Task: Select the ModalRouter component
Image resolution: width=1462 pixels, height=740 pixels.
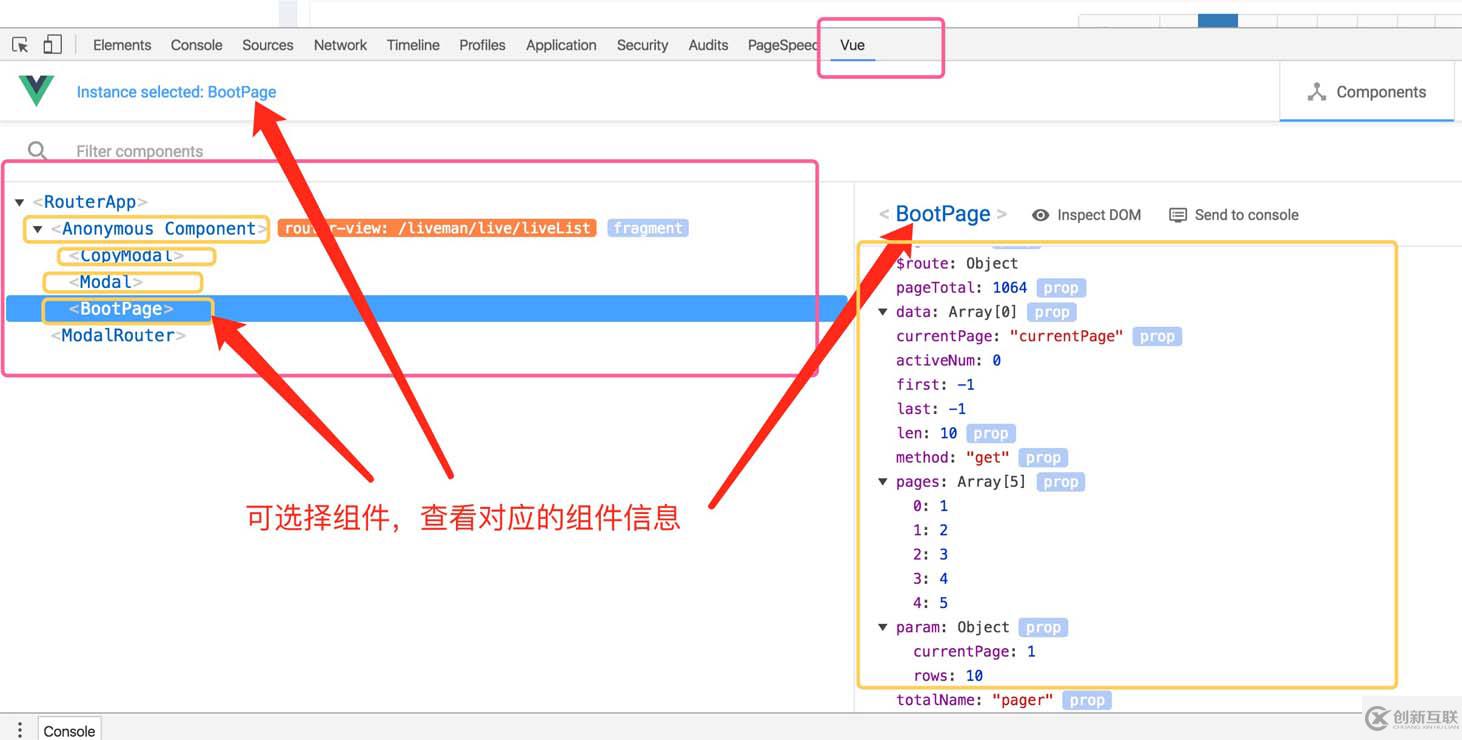Action: (118, 336)
